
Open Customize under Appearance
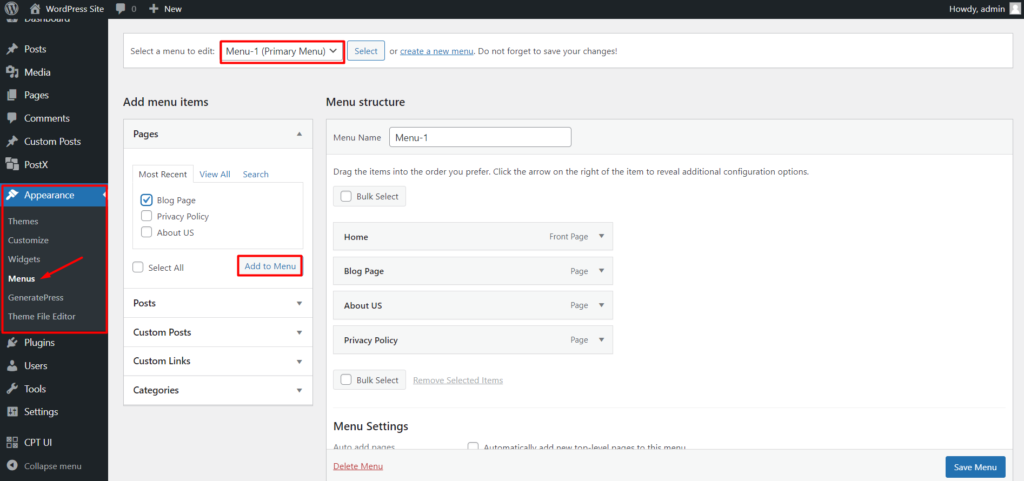28,240
